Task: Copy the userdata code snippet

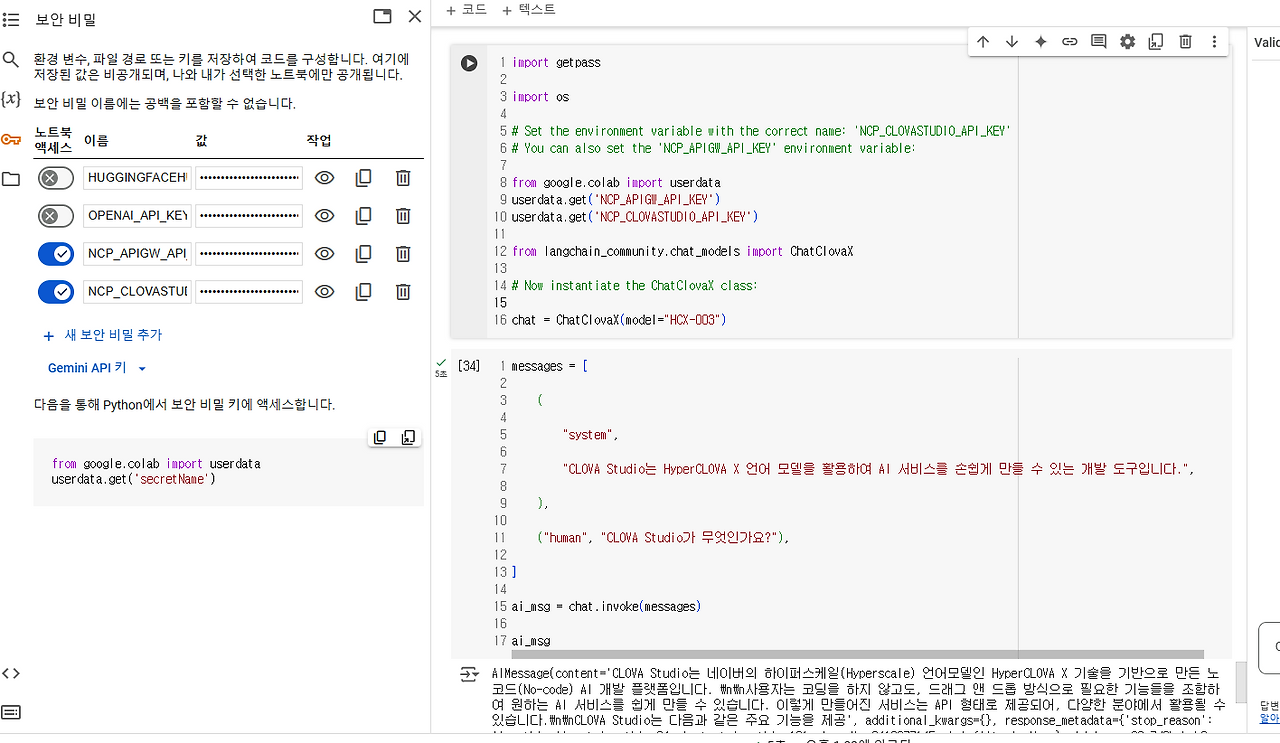Action: [x=380, y=437]
